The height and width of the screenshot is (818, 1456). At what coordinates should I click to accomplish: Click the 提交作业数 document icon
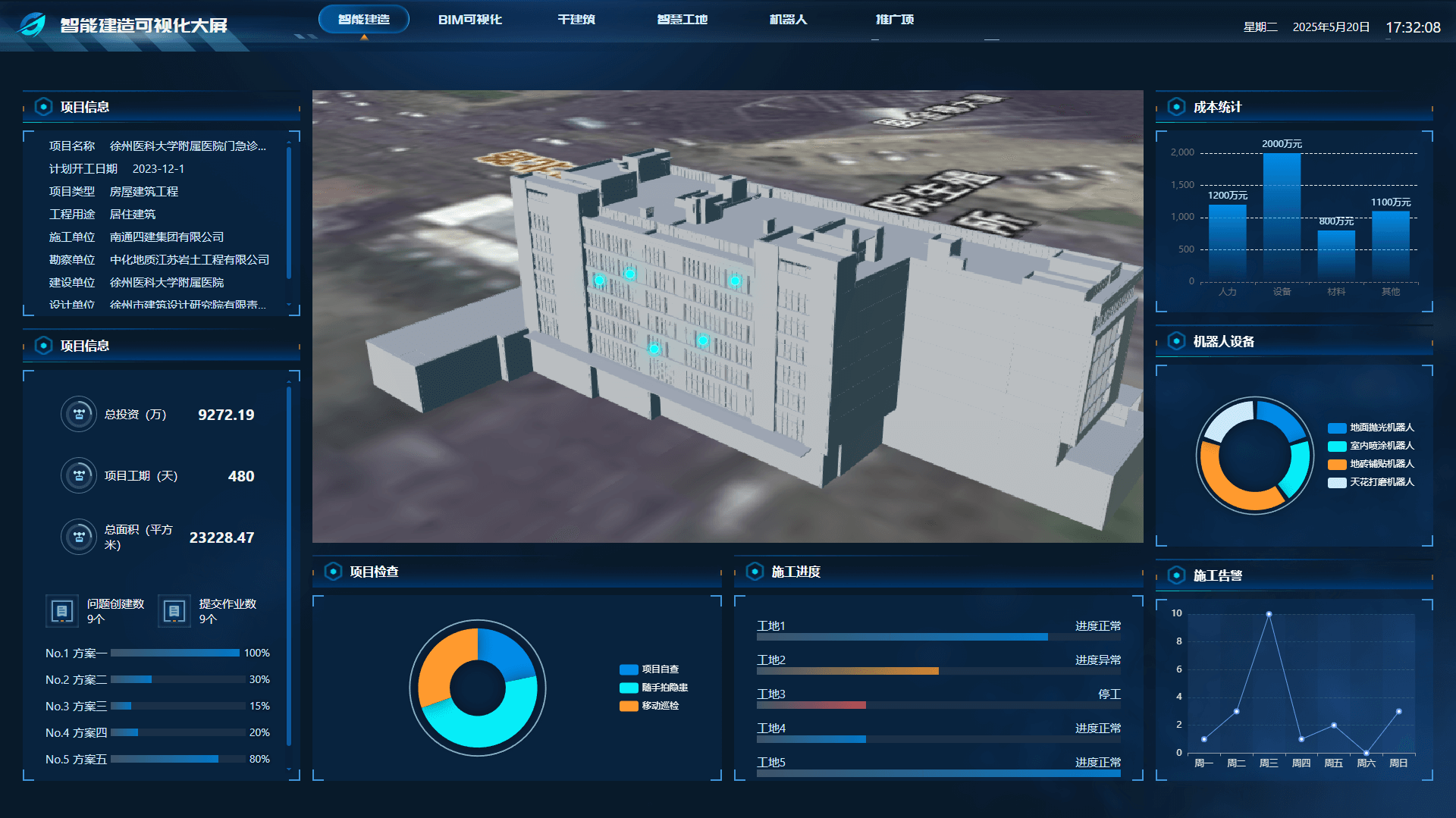pyautogui.click(x=174, y=611)
